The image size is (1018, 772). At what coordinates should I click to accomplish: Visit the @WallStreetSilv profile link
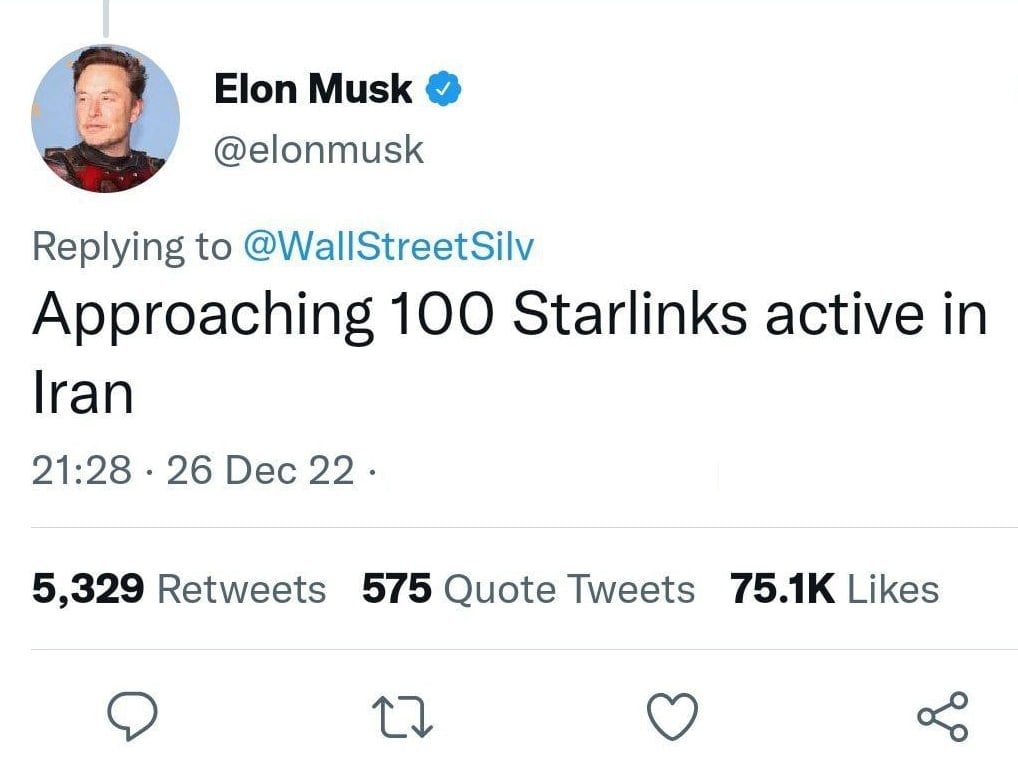[389, 247]
